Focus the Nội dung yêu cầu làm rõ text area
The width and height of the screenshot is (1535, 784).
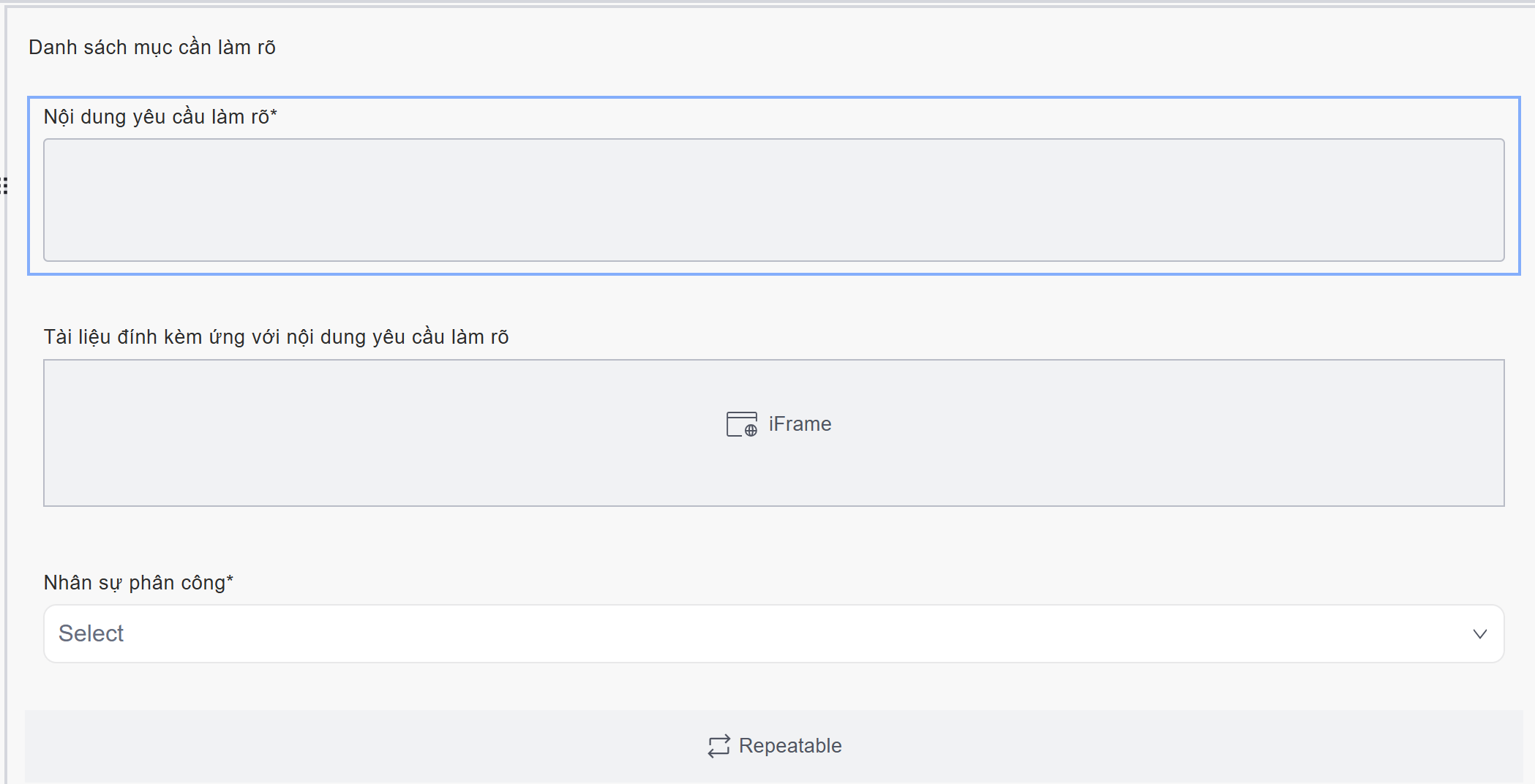[773, 200]
